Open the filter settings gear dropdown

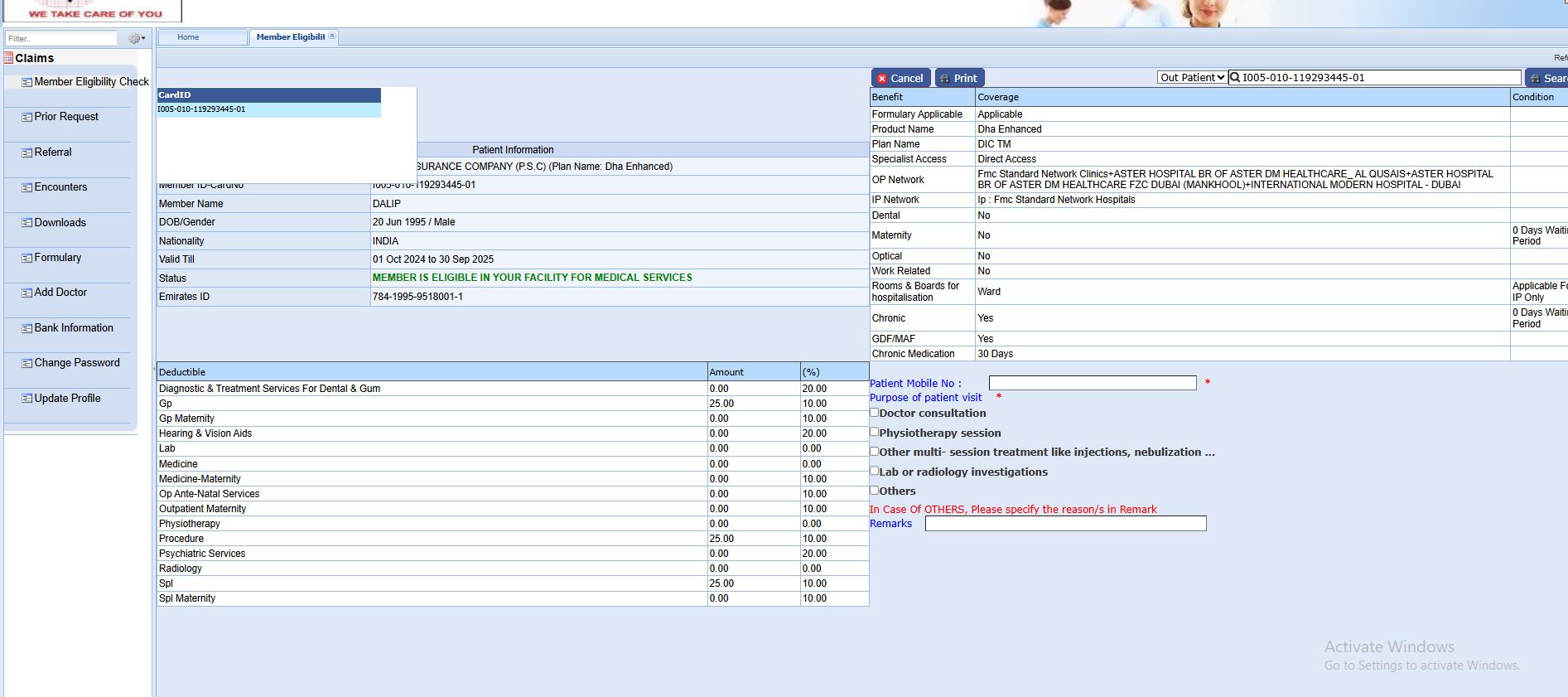pyautogui.click(x=136, y=38)
